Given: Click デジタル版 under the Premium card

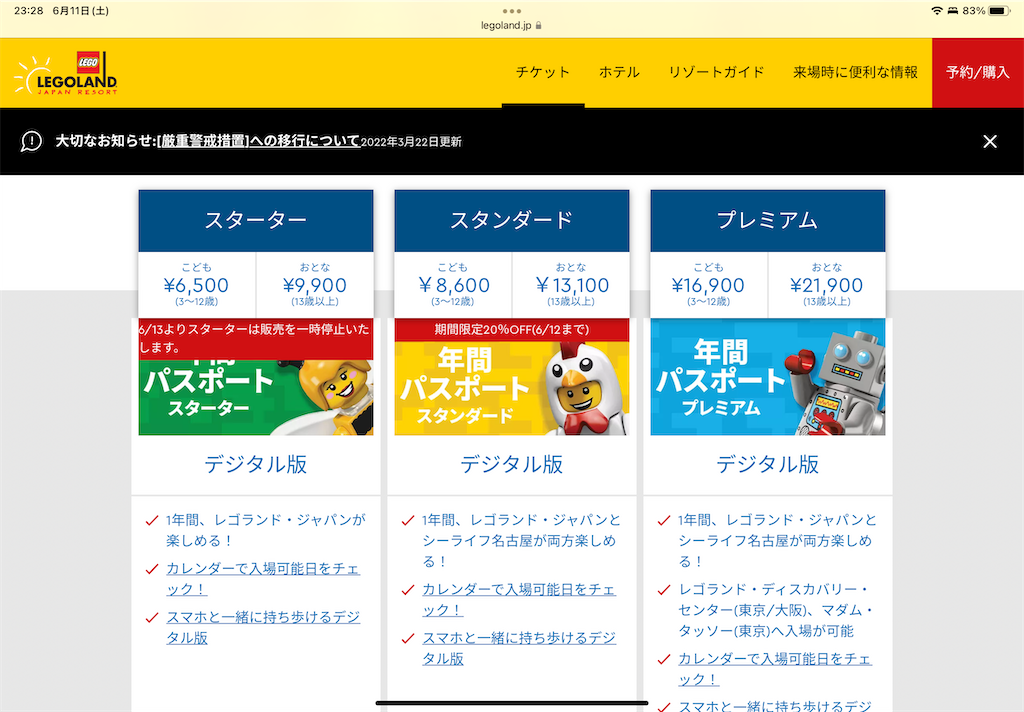Looking at the screenshot, I should (767, 464).
